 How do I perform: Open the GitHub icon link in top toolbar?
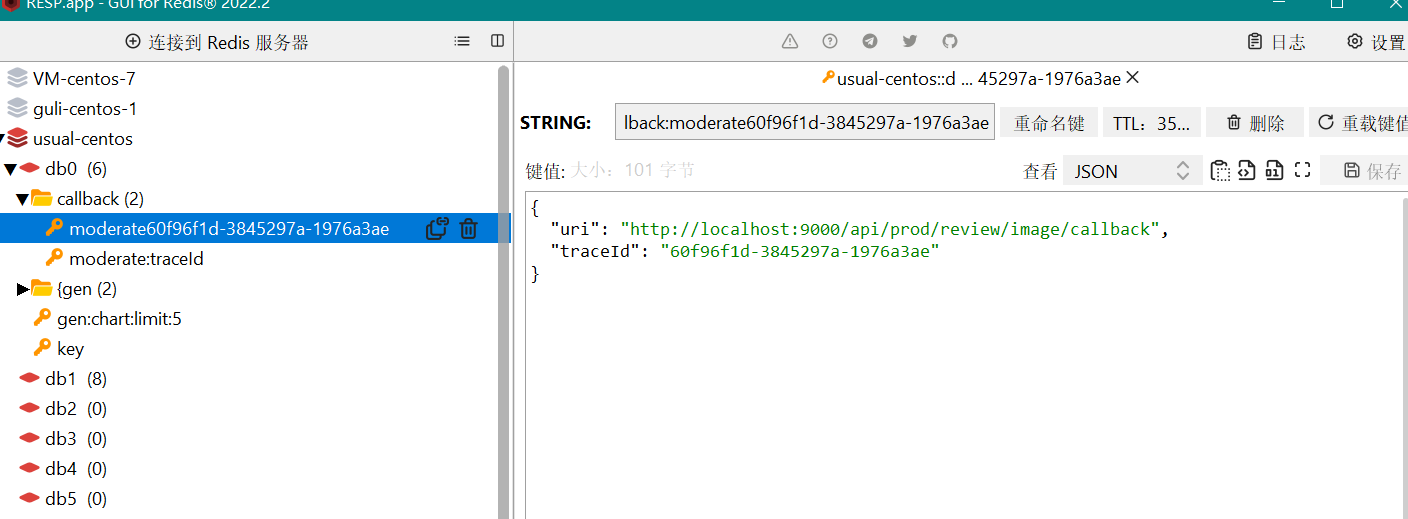pos(950,41)
